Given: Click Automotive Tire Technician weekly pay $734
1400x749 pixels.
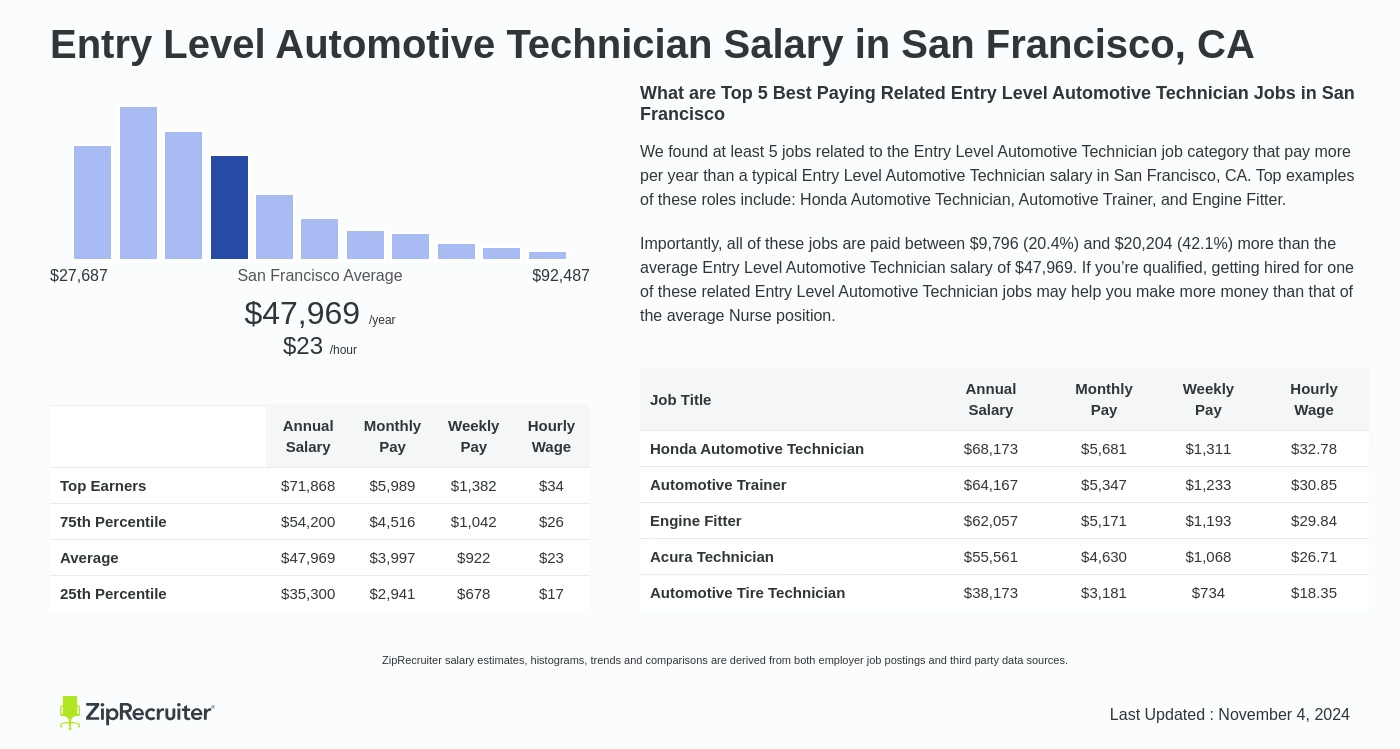Looking at the screenshot, I should [x=1208, y=593].
